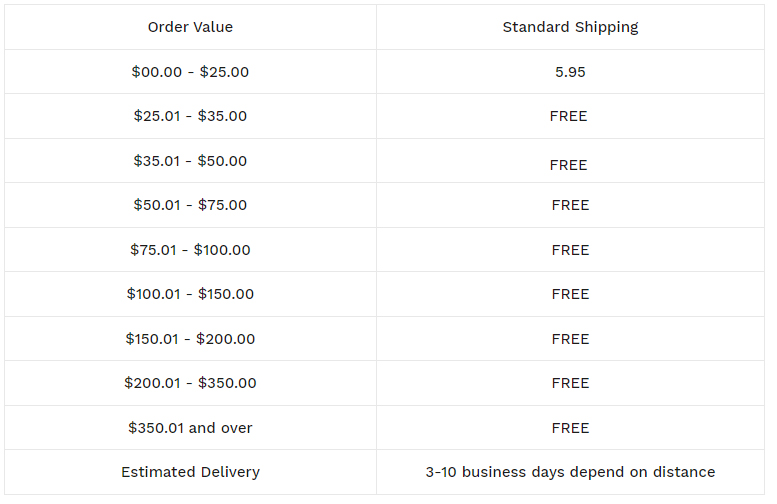Select the $350.01 and over cell

point(190,428)
